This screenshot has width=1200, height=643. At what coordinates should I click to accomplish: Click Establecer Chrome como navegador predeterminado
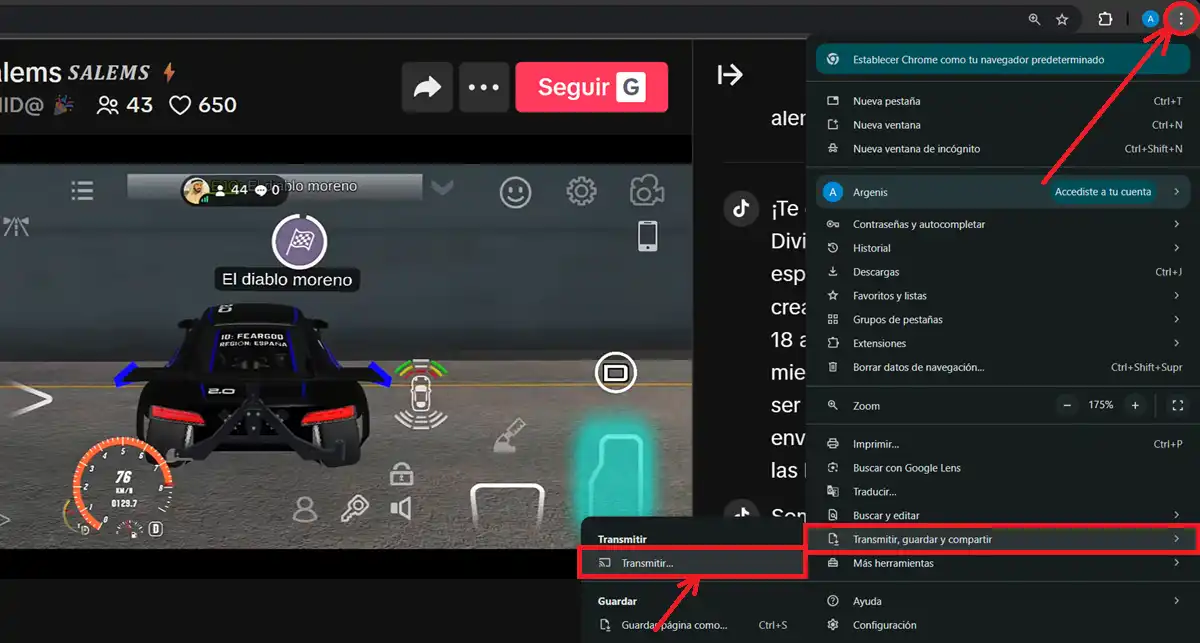1005,60
